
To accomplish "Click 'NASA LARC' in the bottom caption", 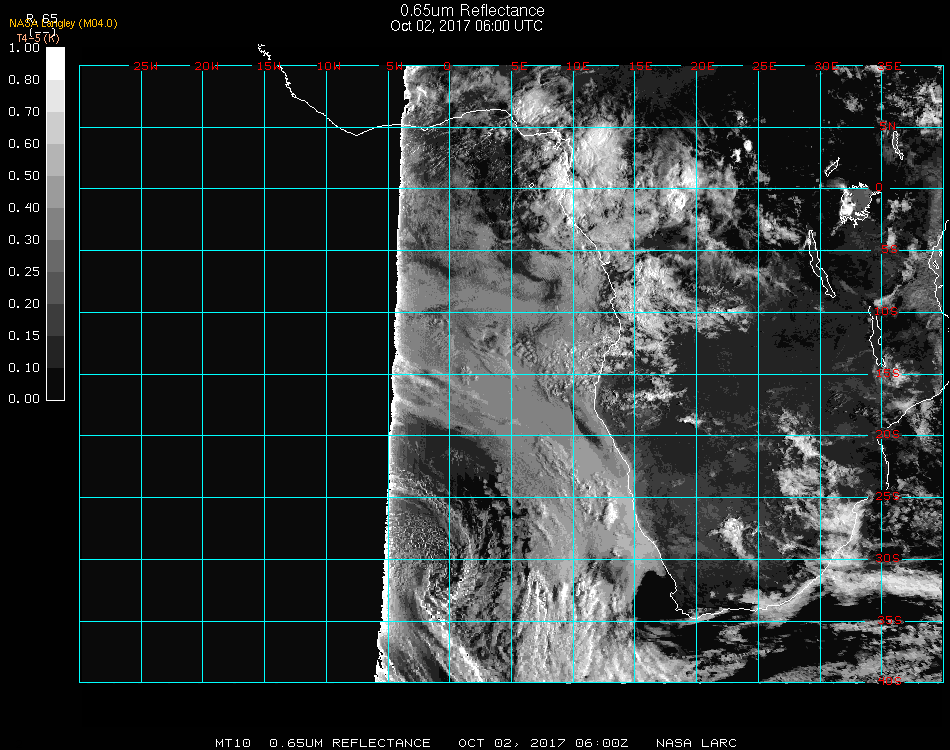I will pyautogui.click(x=696, y=743).
